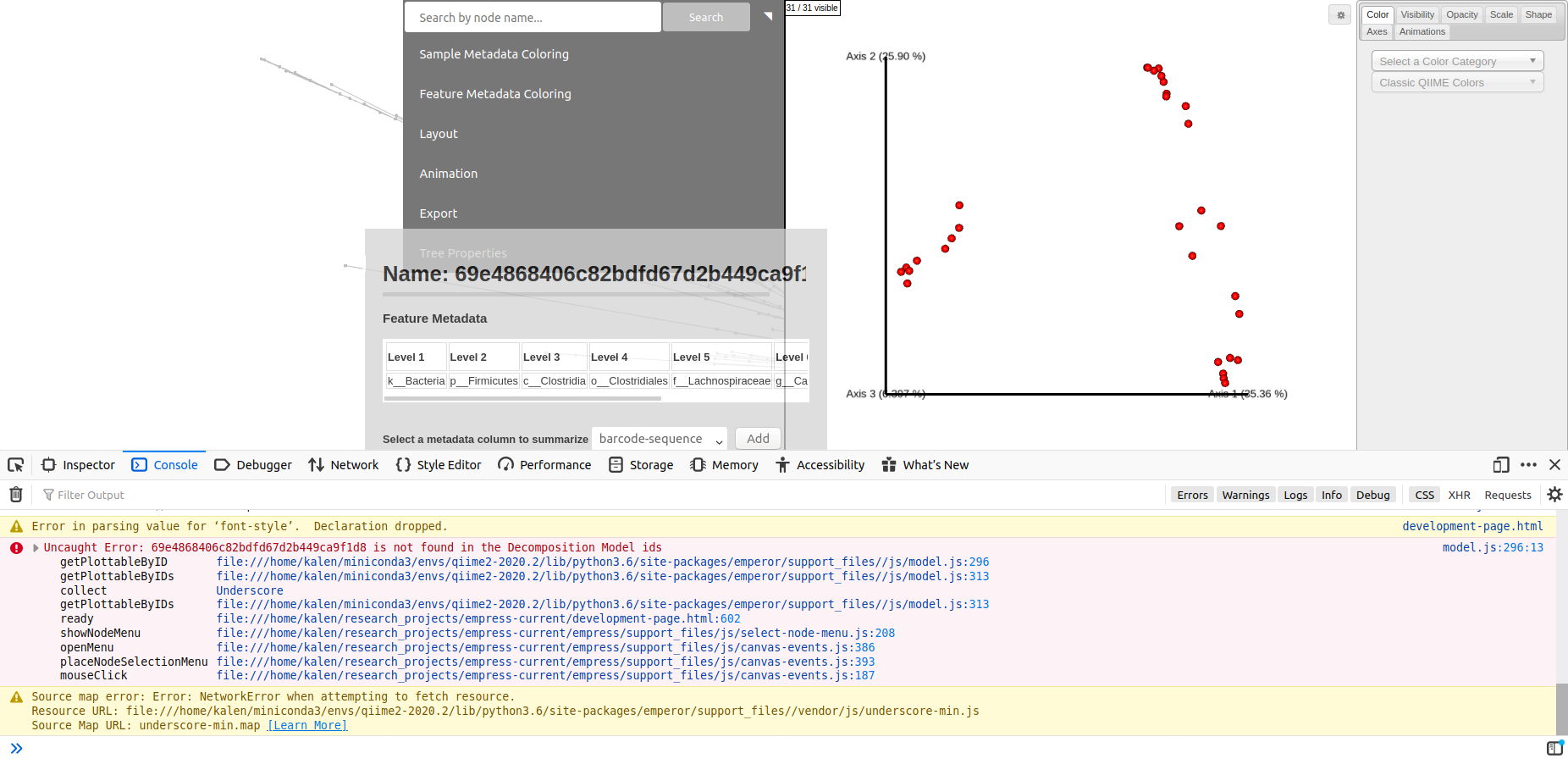Clear the console with the trash icon
Screen dimensions: 1568x781
click(15, 494)
